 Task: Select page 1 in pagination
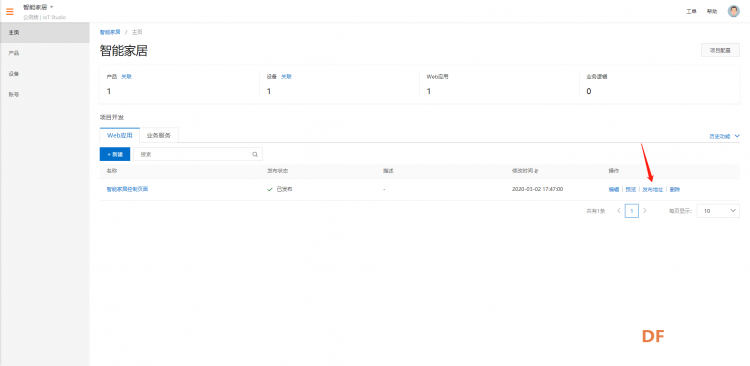tap(632, 211)
